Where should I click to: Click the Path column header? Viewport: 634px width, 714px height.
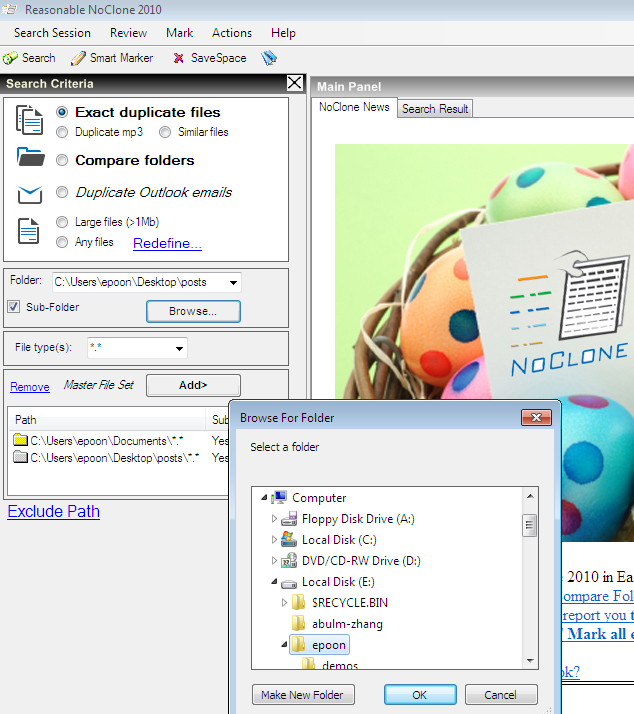coord(107,419)
